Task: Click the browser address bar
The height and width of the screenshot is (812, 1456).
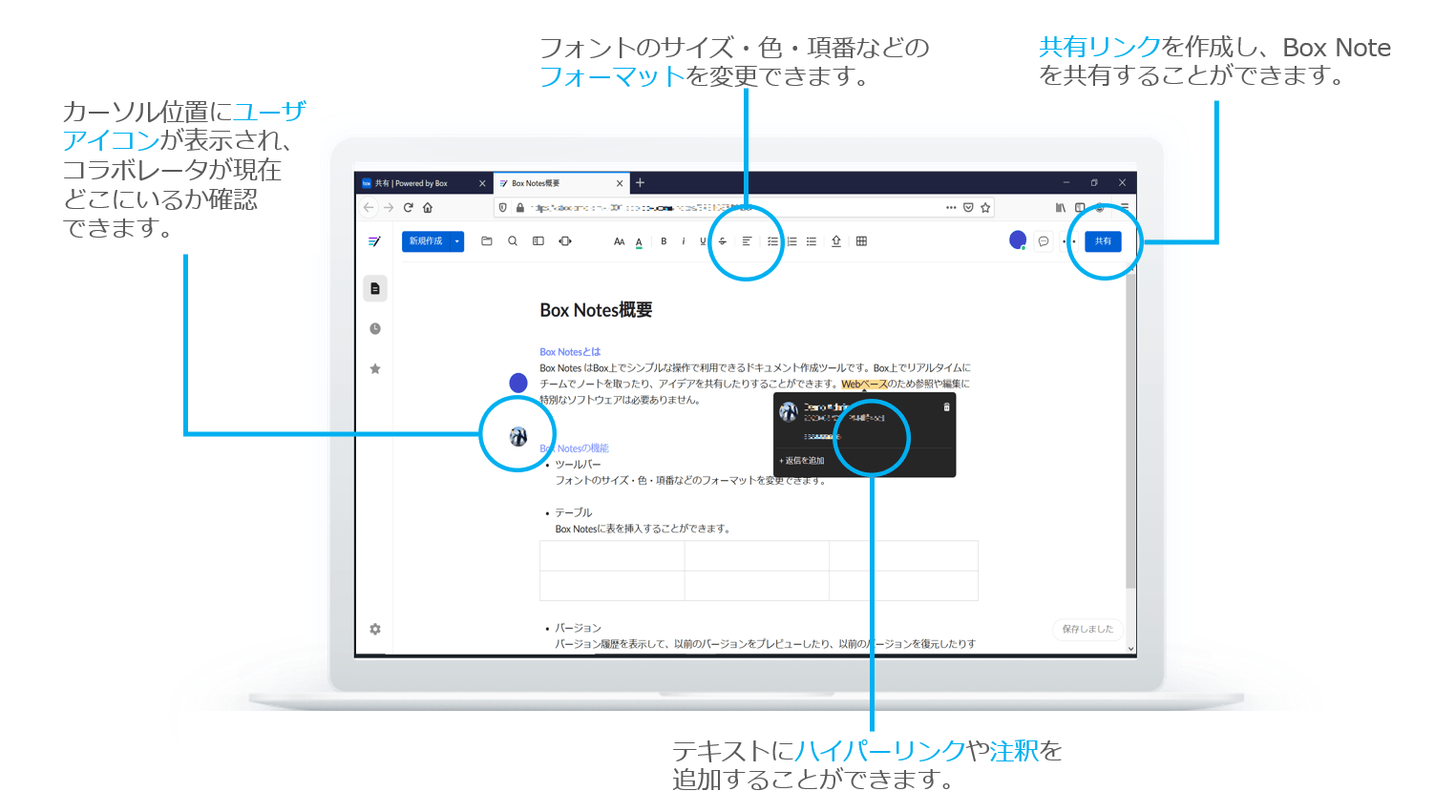Action: coord(668,207)
